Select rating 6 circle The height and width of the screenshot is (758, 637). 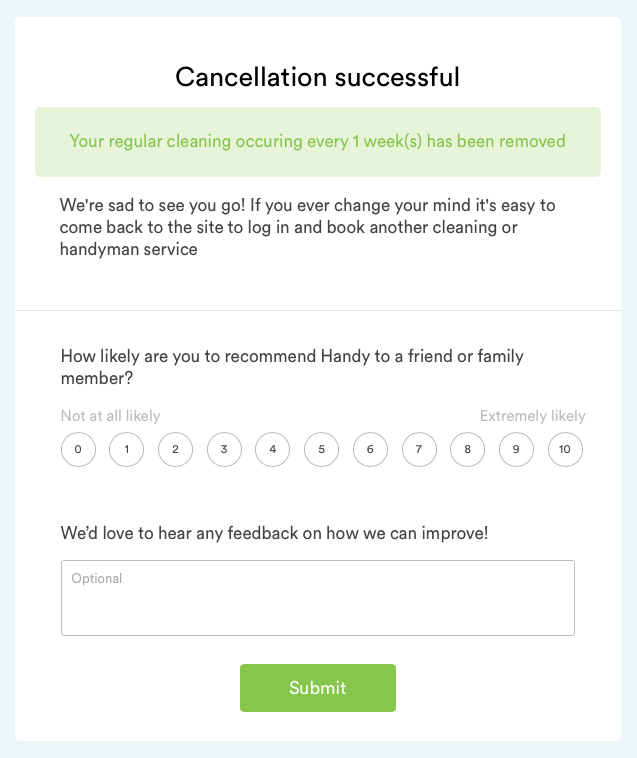(370, 449)
